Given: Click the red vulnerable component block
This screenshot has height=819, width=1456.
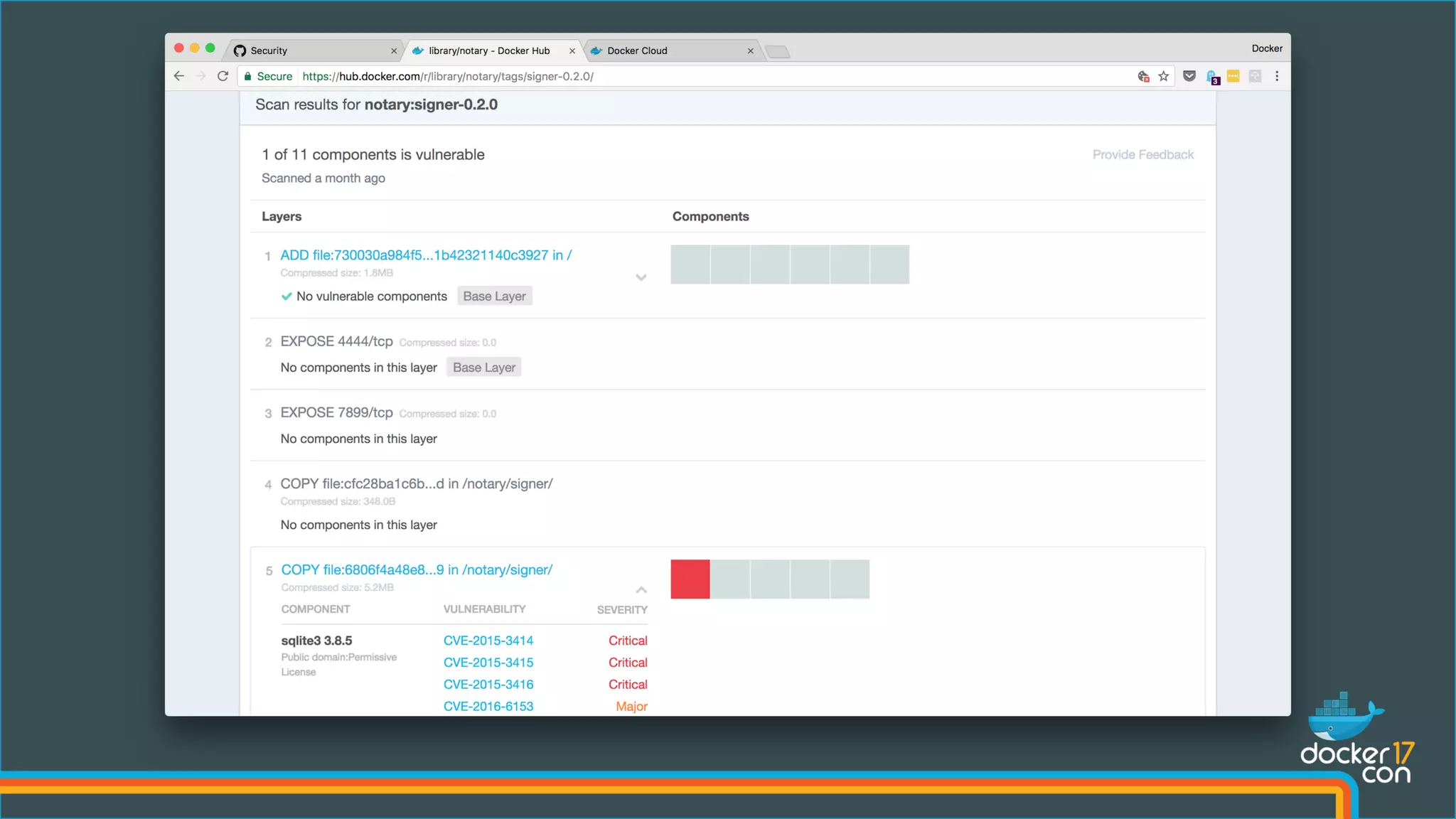Looking at the screenshot, I should coord(690,579).
